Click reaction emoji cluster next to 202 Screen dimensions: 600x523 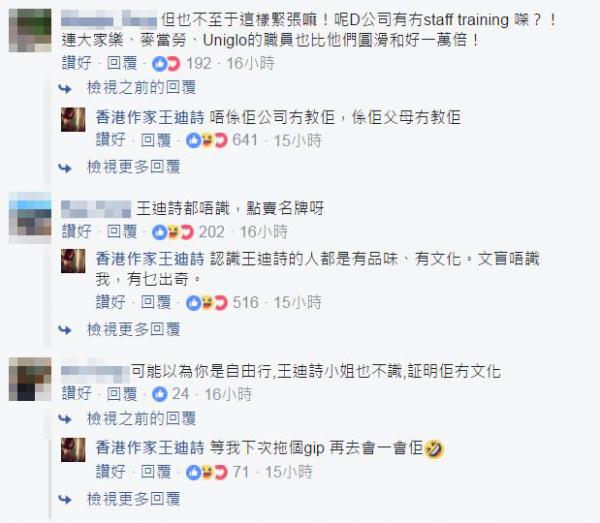(x=173, y=232)
